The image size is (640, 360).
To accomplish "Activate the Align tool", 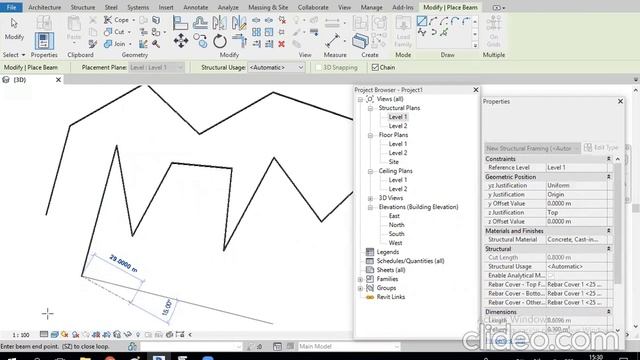I will [180, 23].
